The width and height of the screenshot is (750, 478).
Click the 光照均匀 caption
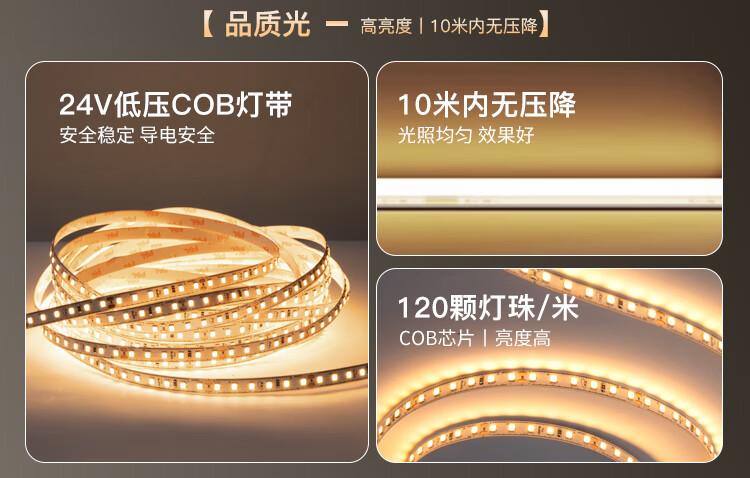(x=435, y=135)
